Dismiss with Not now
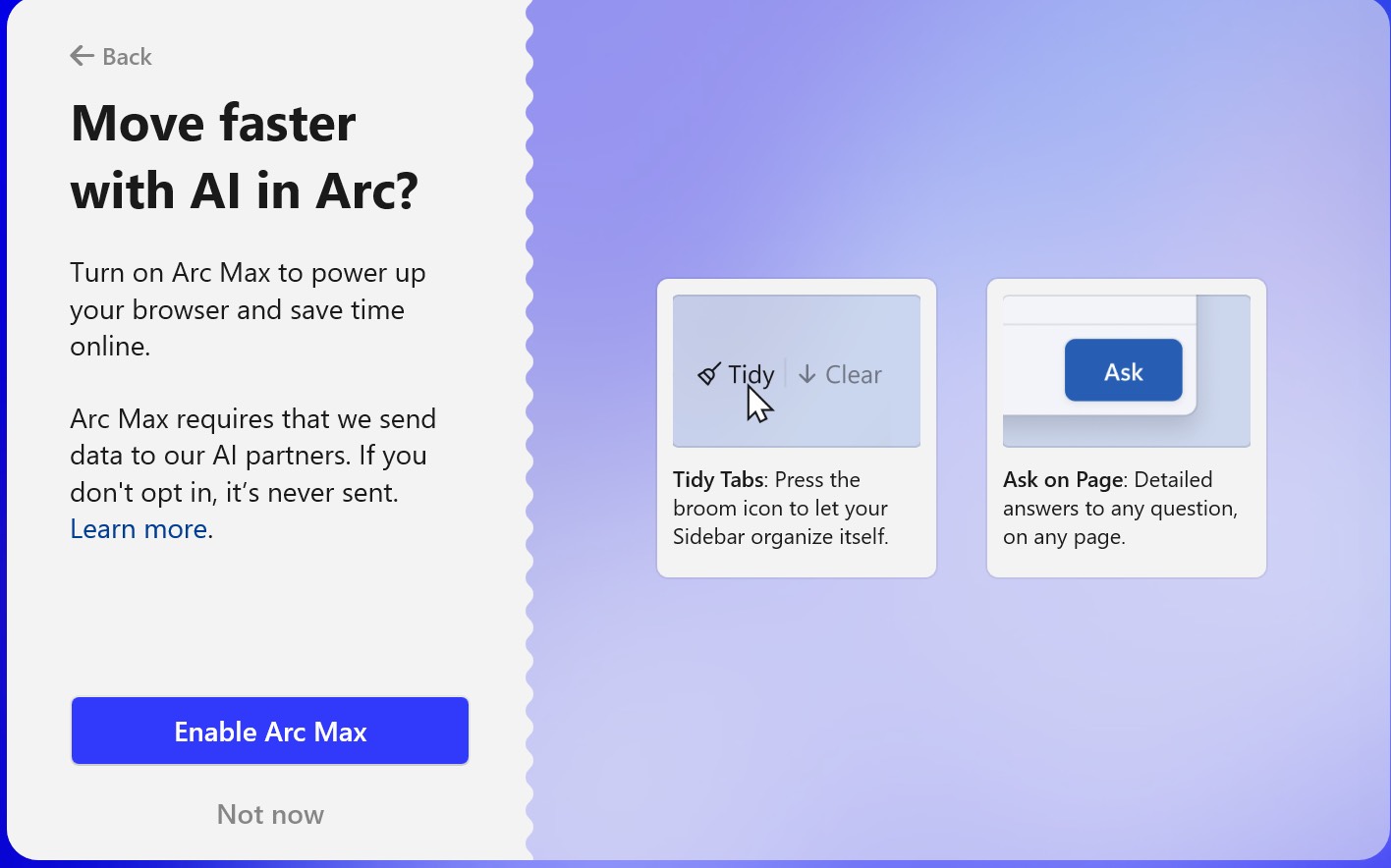 270,813
